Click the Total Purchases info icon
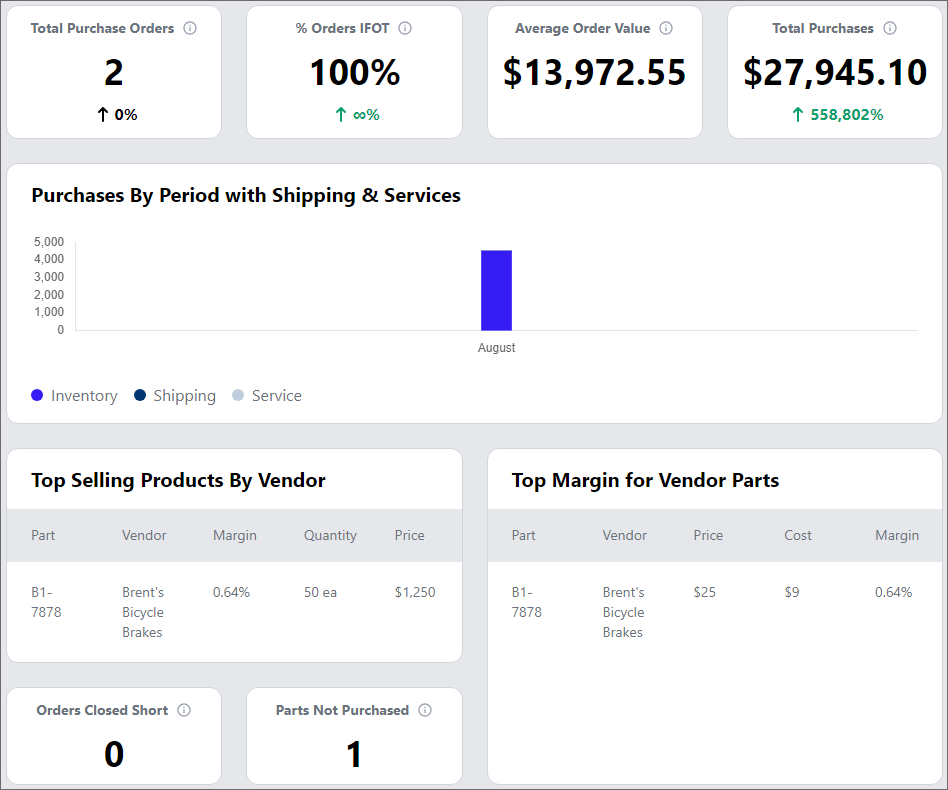The height and width of the screenshot is (790, 948). click(x=890, y=29)
